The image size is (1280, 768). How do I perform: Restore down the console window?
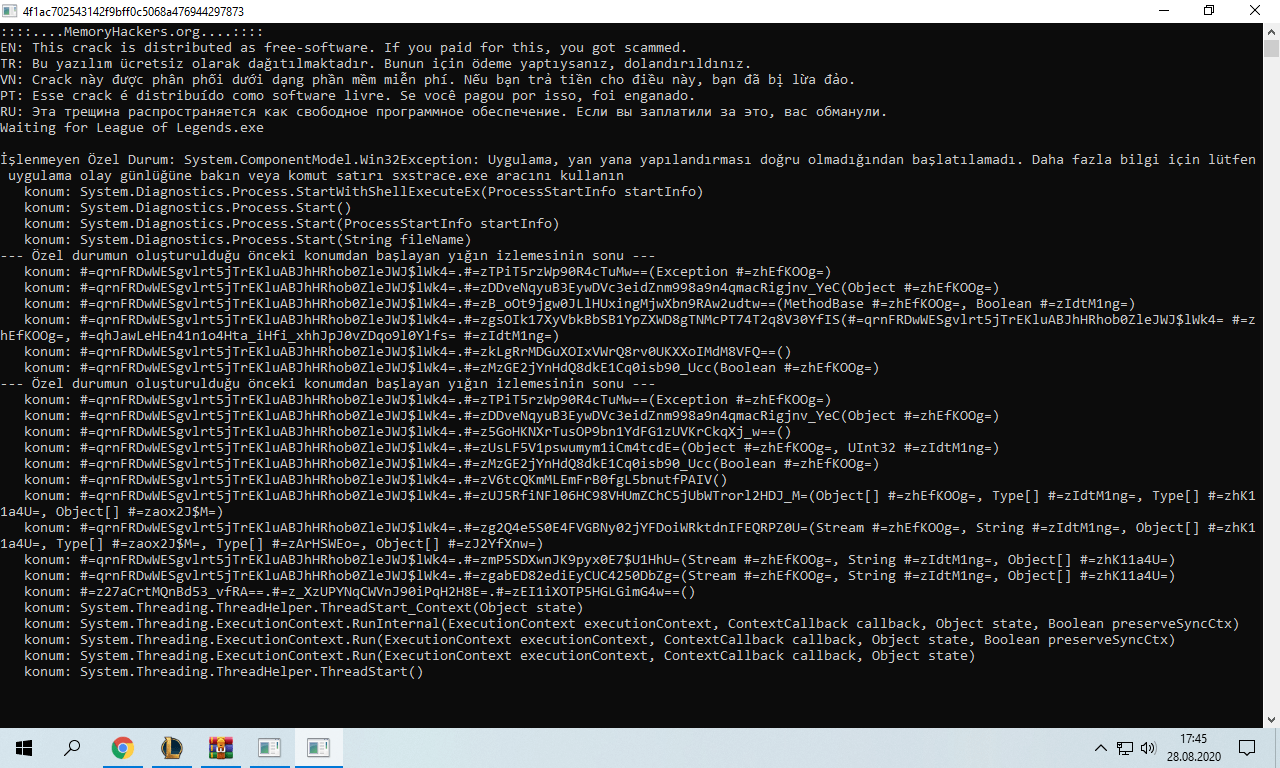(x=1209, y=11)
